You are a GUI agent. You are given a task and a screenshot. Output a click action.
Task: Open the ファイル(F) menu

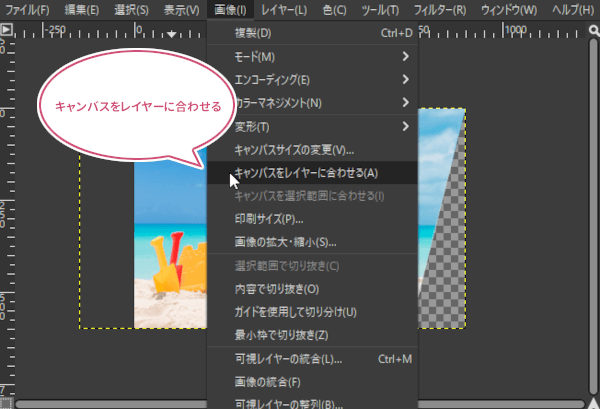pyautogui.click(x=27, y=10)
